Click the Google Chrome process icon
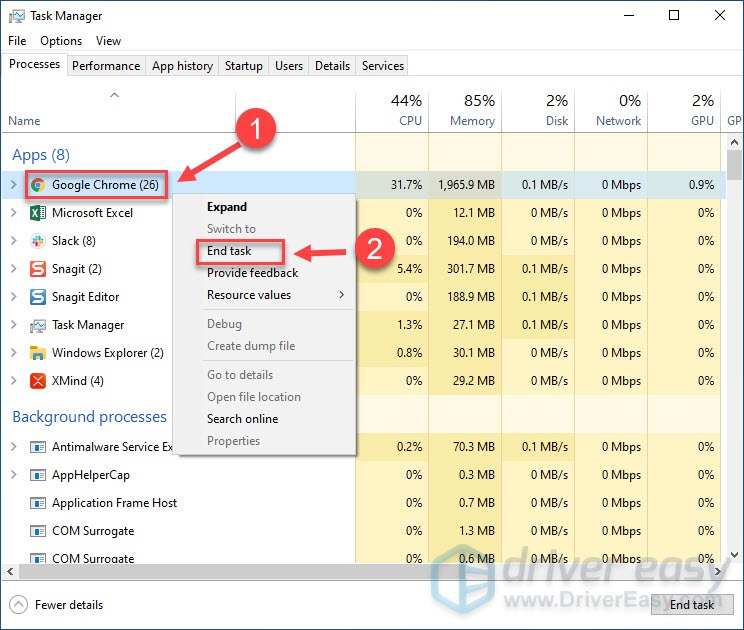This screenshot has width=744, height=630. pyautogui.click(x=38, y=185)
